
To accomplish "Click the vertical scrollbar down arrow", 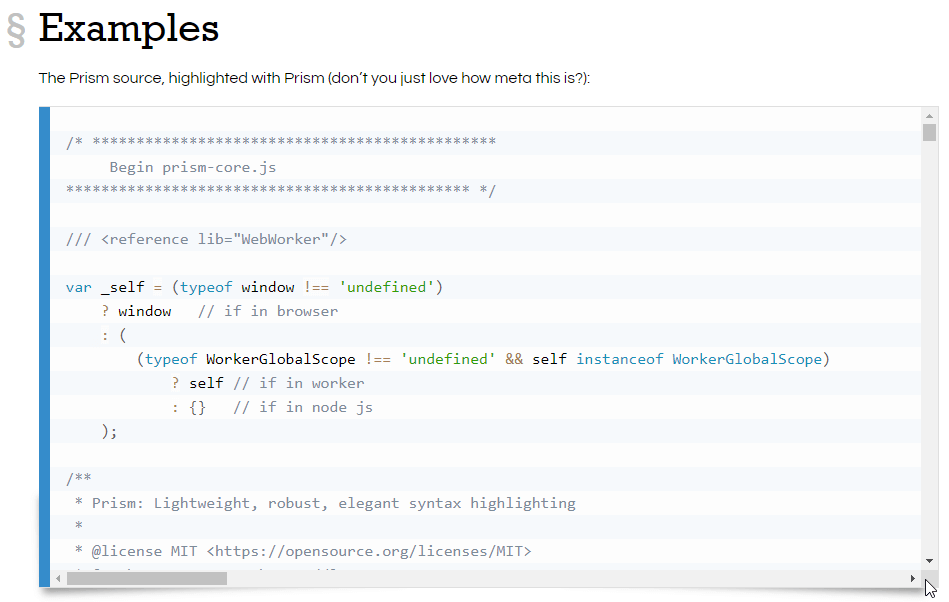I will [x=929, y=561].
